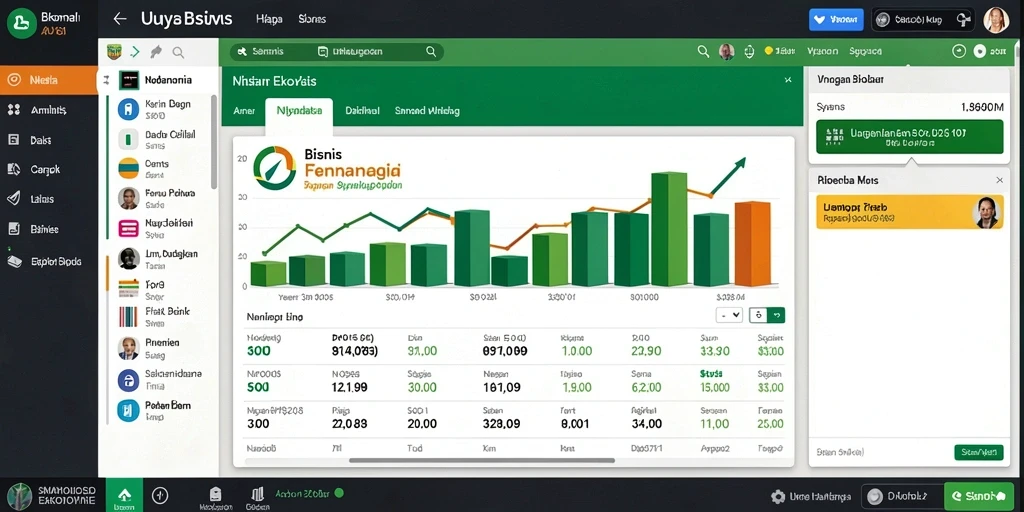The height and width of the screenshot is (512, 1024).
Task: Click the user avatar in the top right corner
Action: coord(996,20)
